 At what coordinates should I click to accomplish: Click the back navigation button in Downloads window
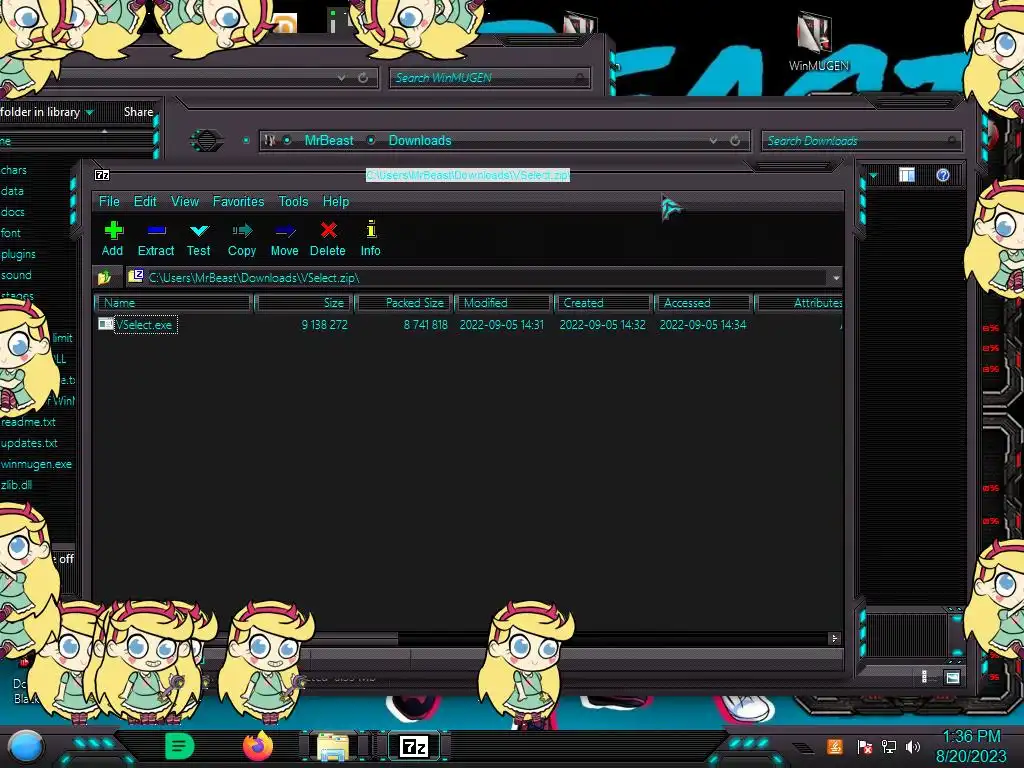click(x=206, y=140)
